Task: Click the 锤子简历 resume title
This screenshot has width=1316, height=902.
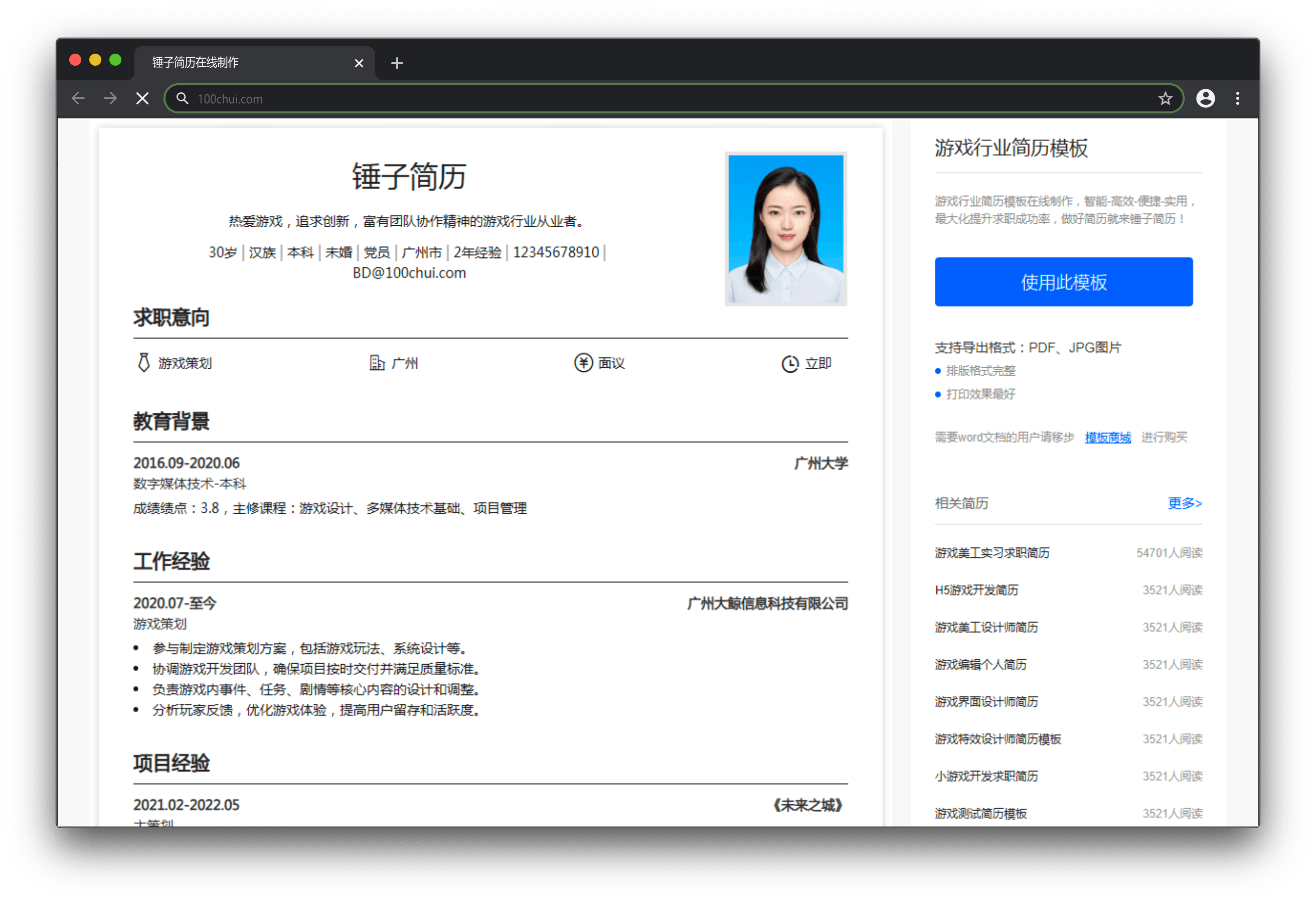Action: tap(409, 176)
